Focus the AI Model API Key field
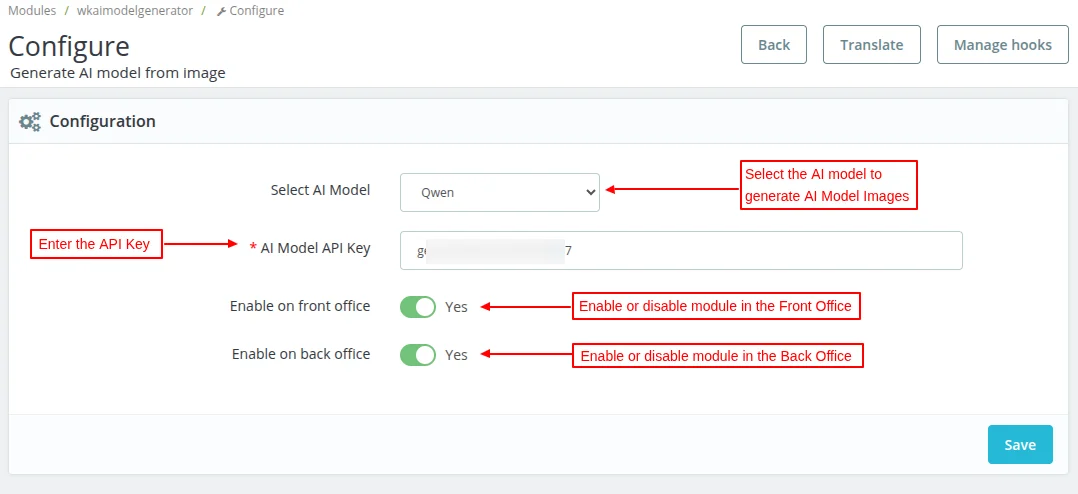 [680, 251]
